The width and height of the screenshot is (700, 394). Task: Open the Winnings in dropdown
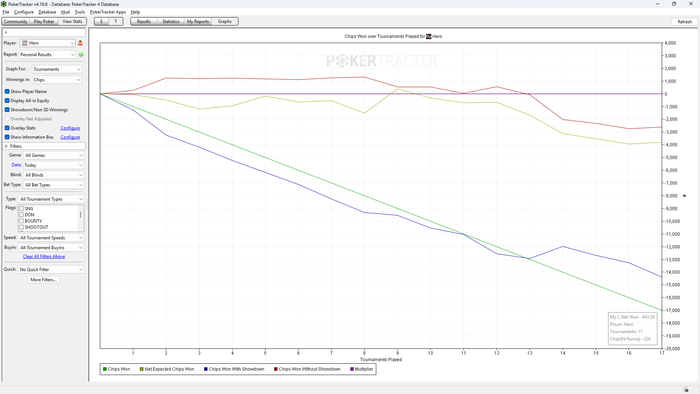(x=57, y=80)
